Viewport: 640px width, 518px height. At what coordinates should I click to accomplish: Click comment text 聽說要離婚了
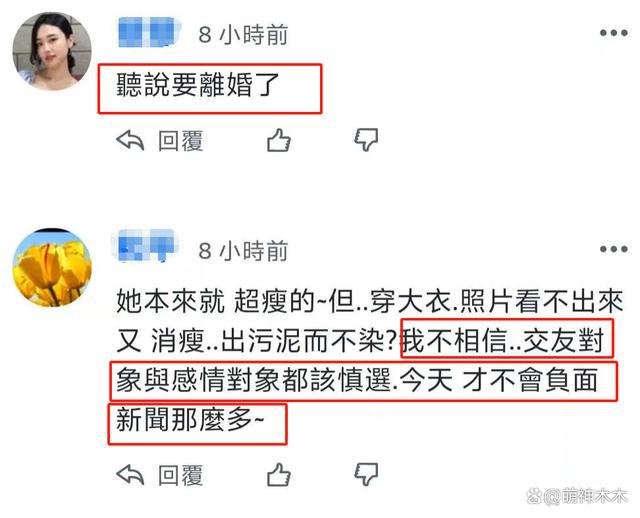pos(198,85)
